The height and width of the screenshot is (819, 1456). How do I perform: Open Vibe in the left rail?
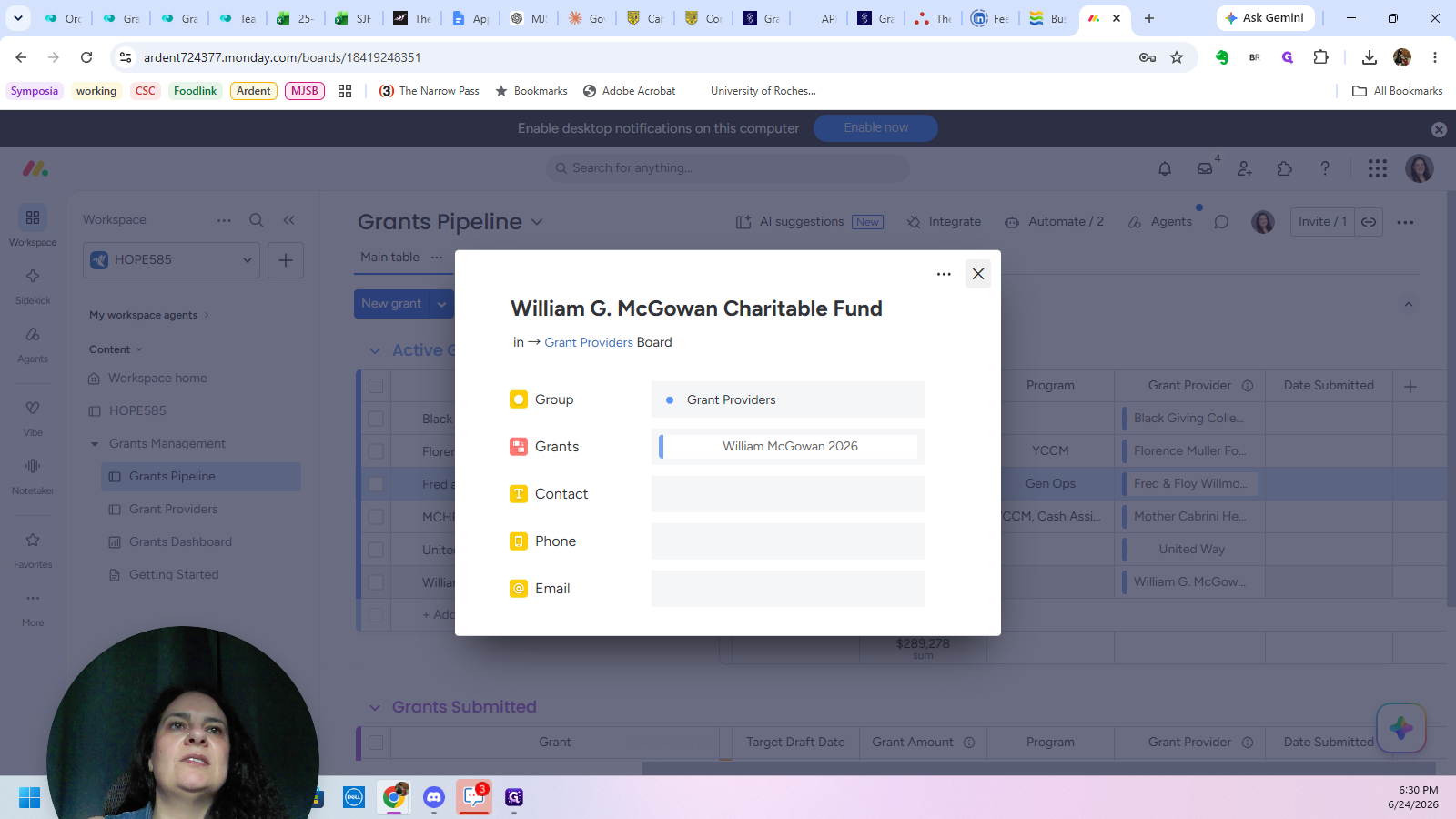click(33, 417)
